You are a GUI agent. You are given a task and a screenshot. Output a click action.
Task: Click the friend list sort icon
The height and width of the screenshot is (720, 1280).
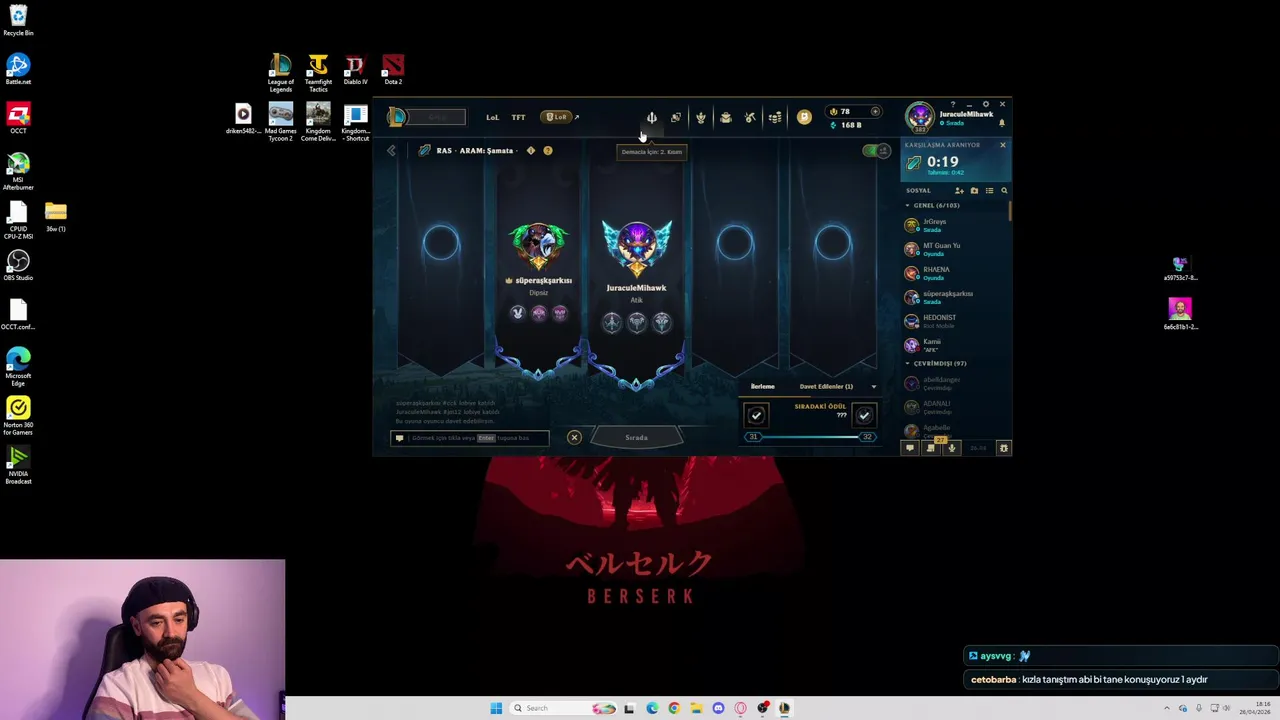989,190
